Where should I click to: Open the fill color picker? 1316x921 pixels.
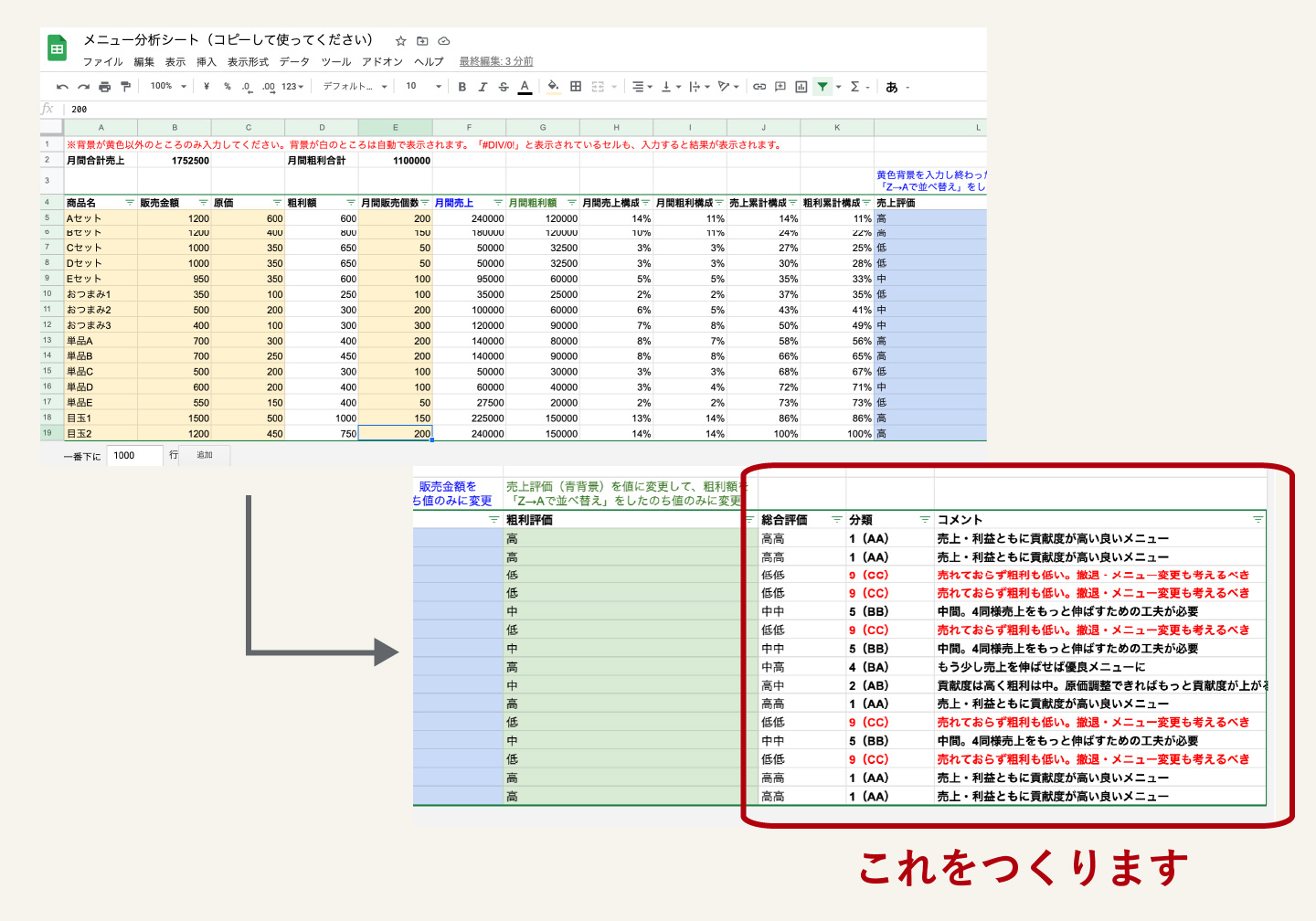(553, 87)
